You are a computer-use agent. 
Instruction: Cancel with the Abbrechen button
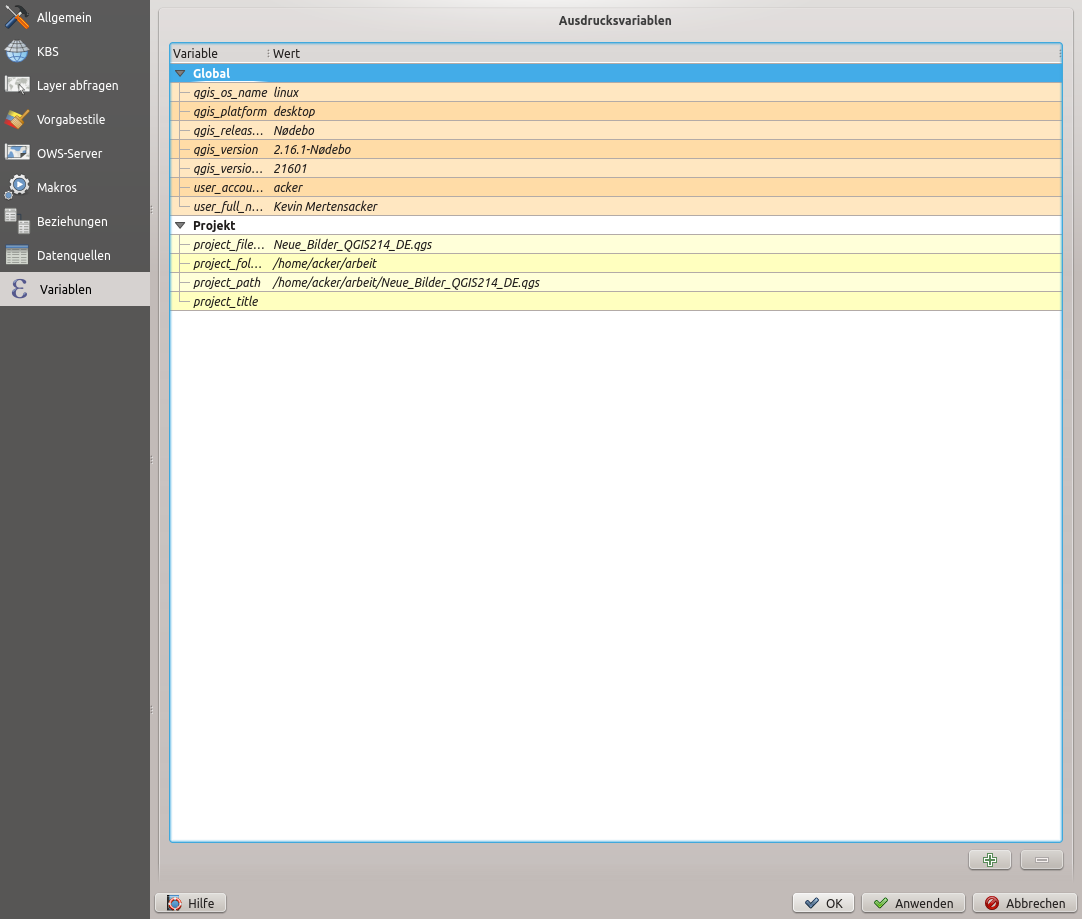[1025, 903]
